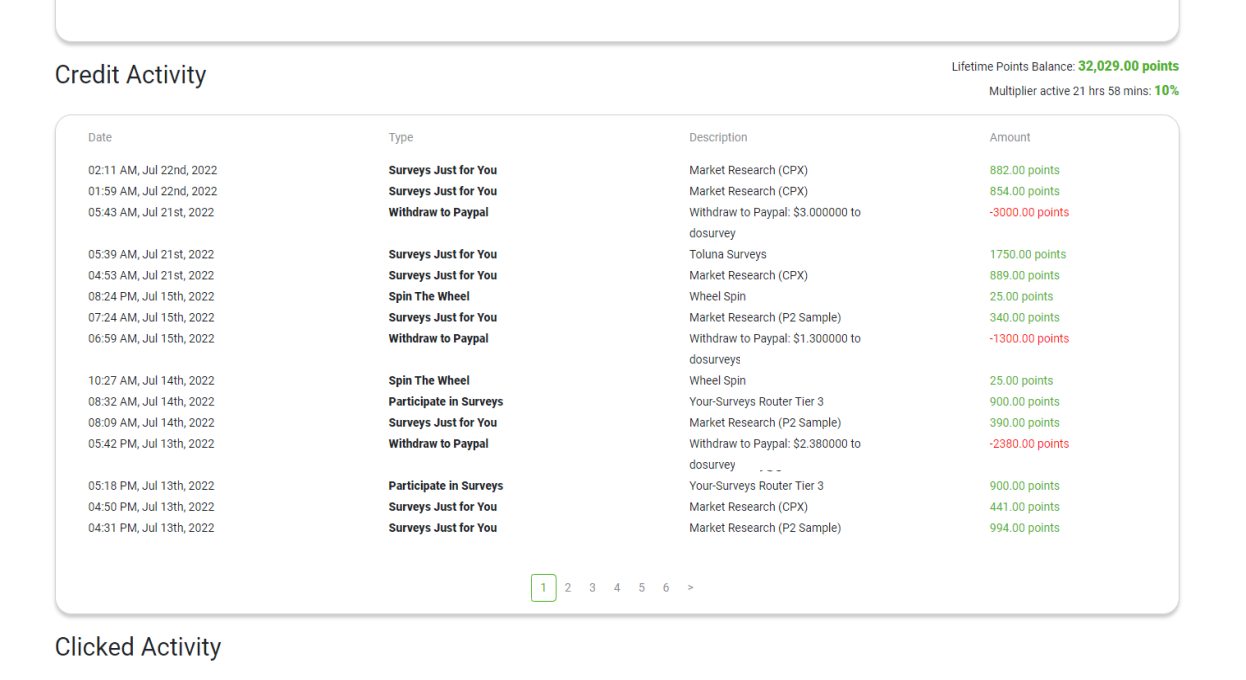
Task: Select current page 1 in pagination
Action: pyautogui.click(x=543, y=588)
